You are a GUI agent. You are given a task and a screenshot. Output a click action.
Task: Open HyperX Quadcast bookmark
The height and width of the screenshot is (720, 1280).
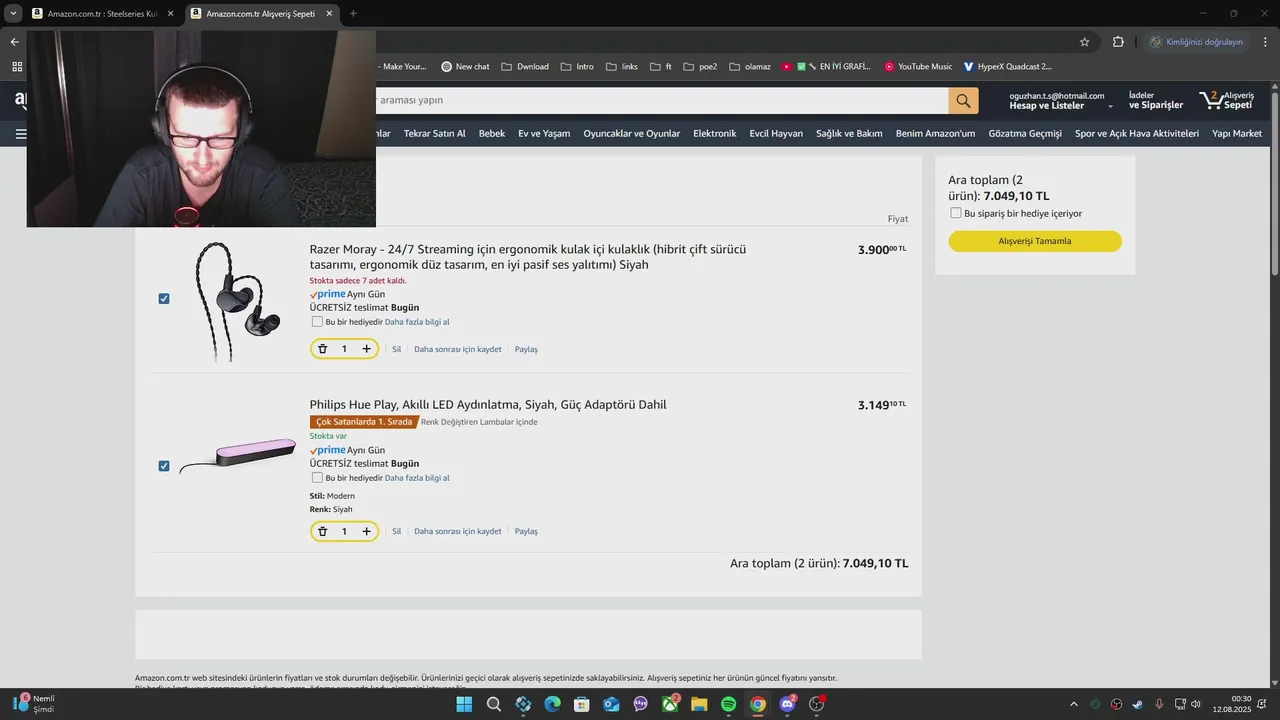1008,67
